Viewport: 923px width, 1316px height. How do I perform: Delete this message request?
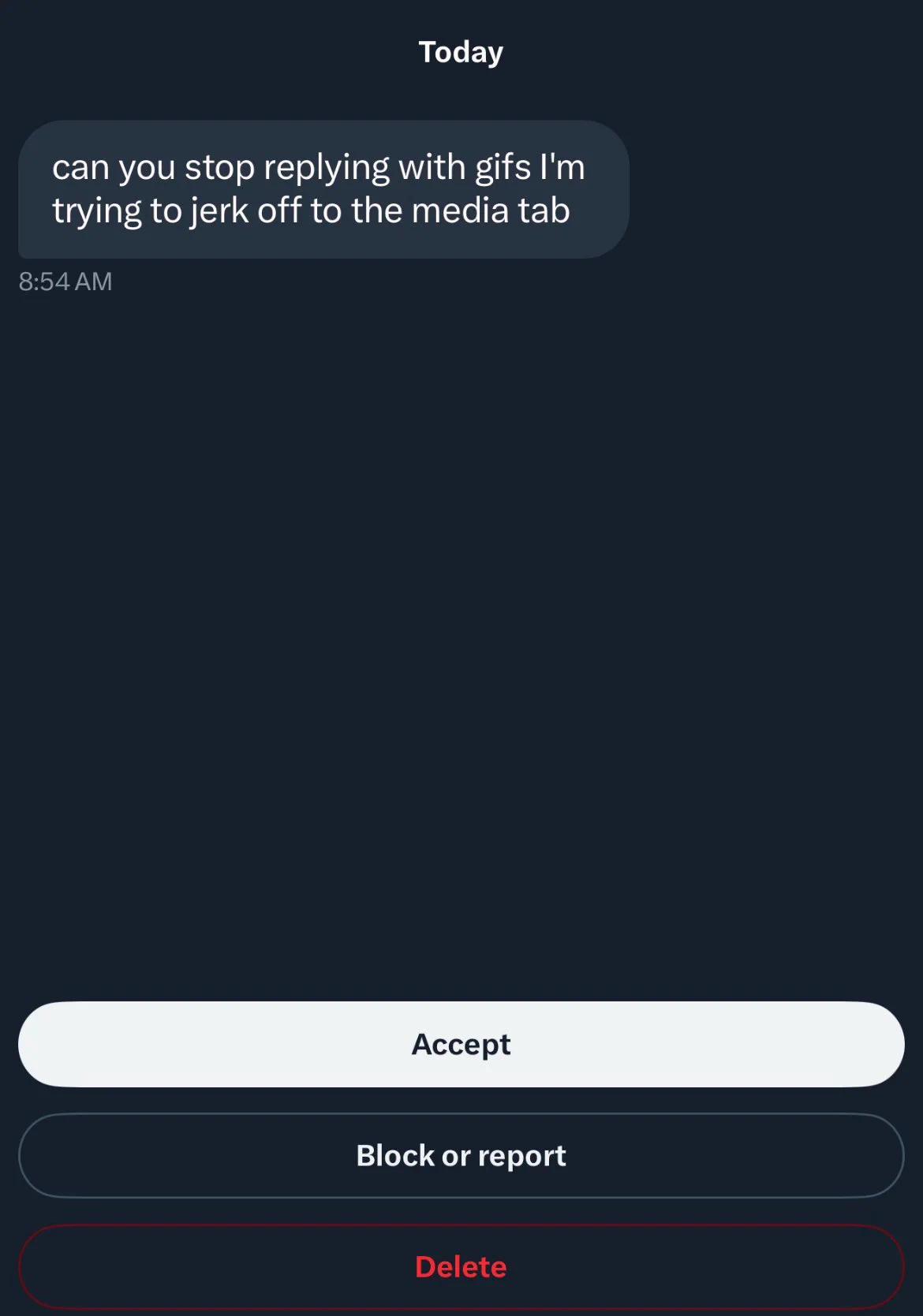[461, 1266]
